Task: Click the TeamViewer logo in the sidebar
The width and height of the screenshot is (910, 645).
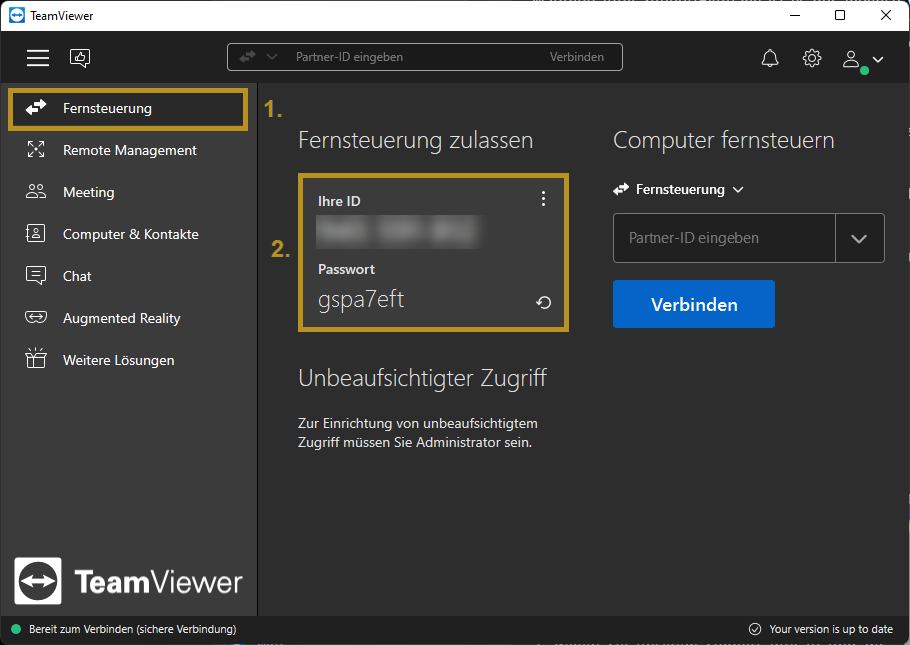Action: click(128, 581)
